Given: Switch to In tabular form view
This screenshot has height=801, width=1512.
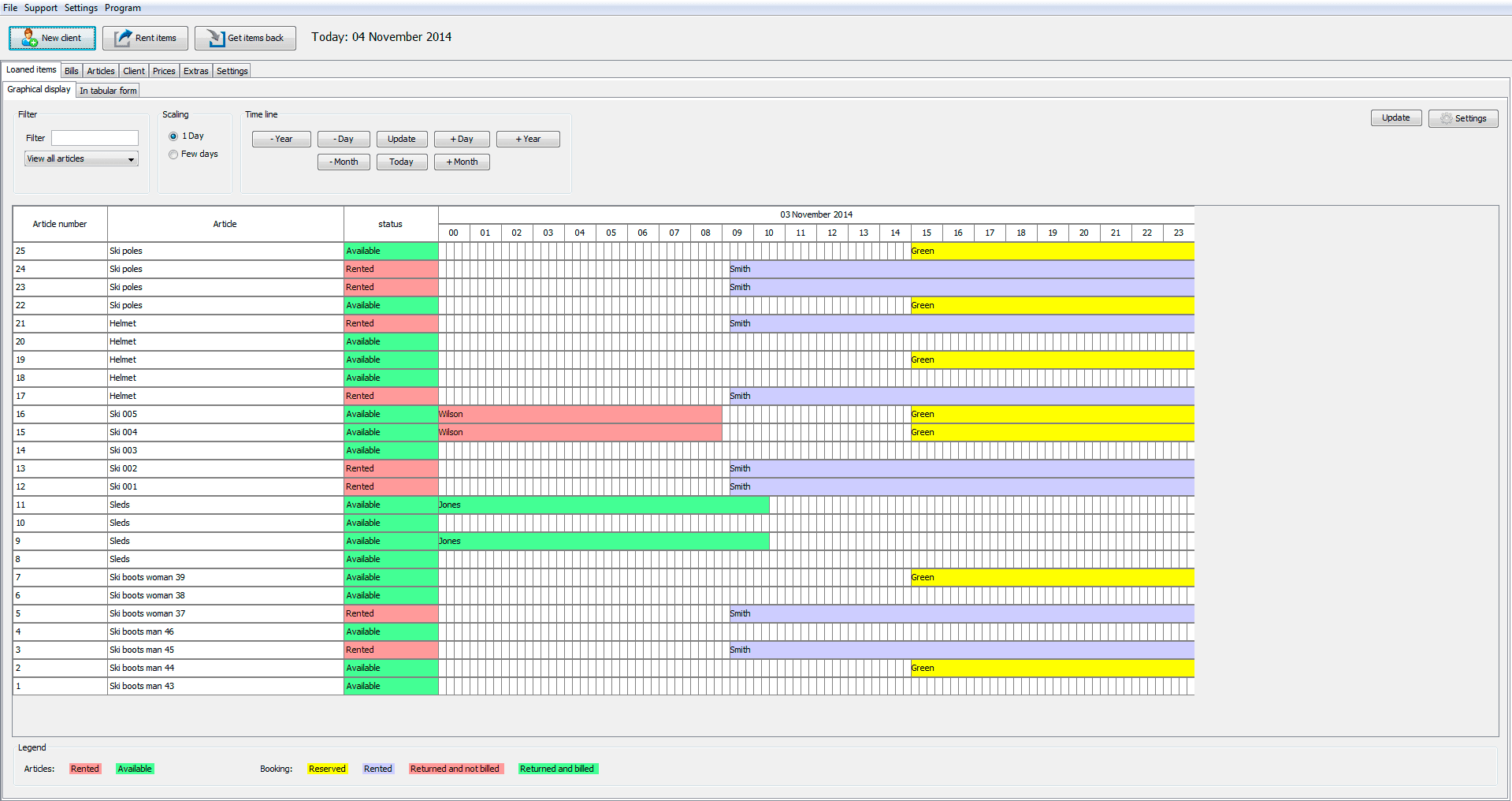Looking at the screenshot, I should (108, 91).
